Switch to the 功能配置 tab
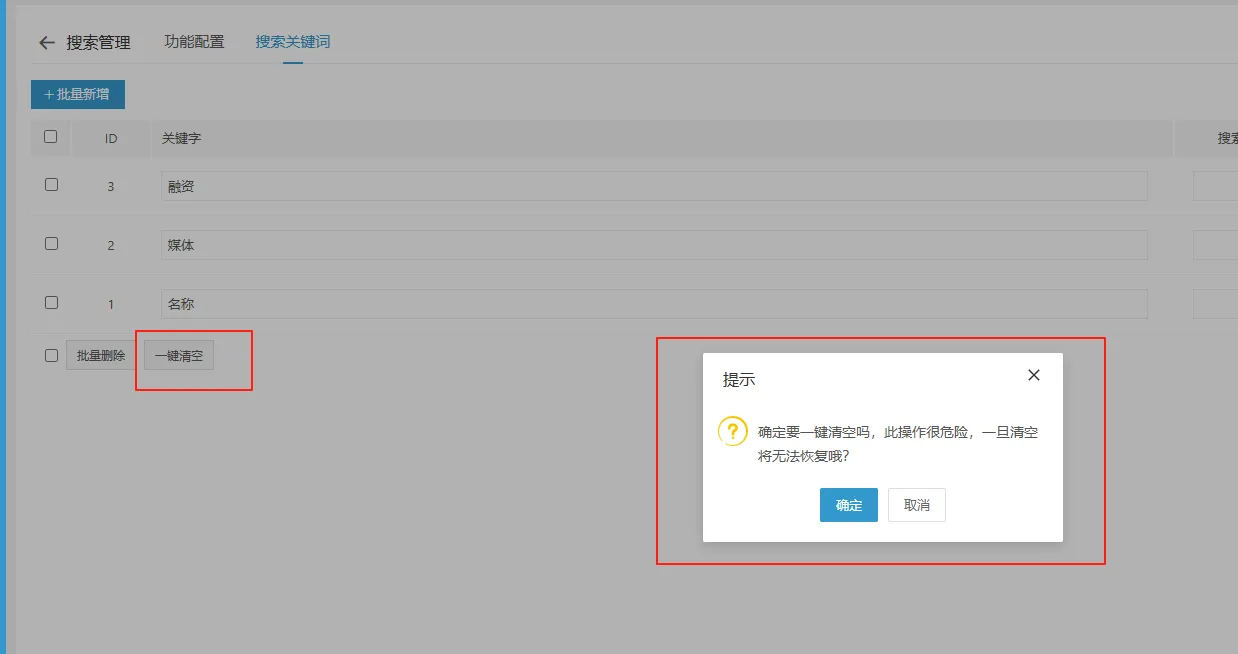The height and width of the screenshot is (654, 1238). pos(194,42)
